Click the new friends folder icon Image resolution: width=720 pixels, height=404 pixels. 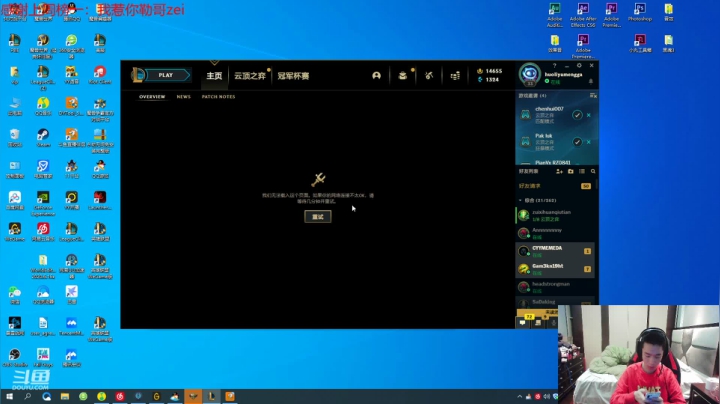click(571, 171)
